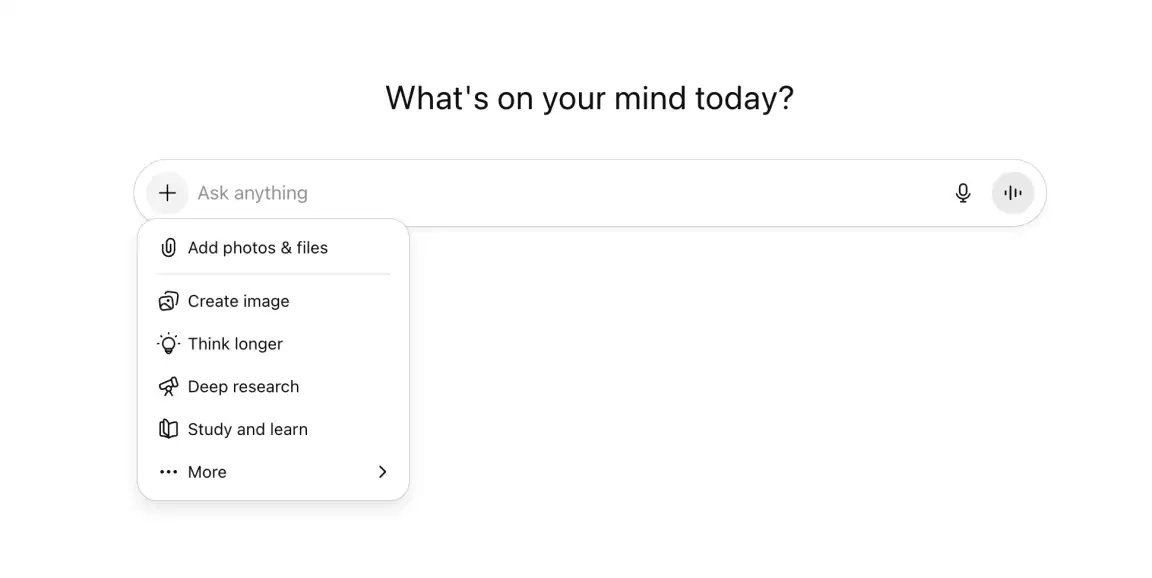Click the three-dot ellipsis icon beside More
Viewport: 1152px width, 578px height.
click(x=168, y=472)
